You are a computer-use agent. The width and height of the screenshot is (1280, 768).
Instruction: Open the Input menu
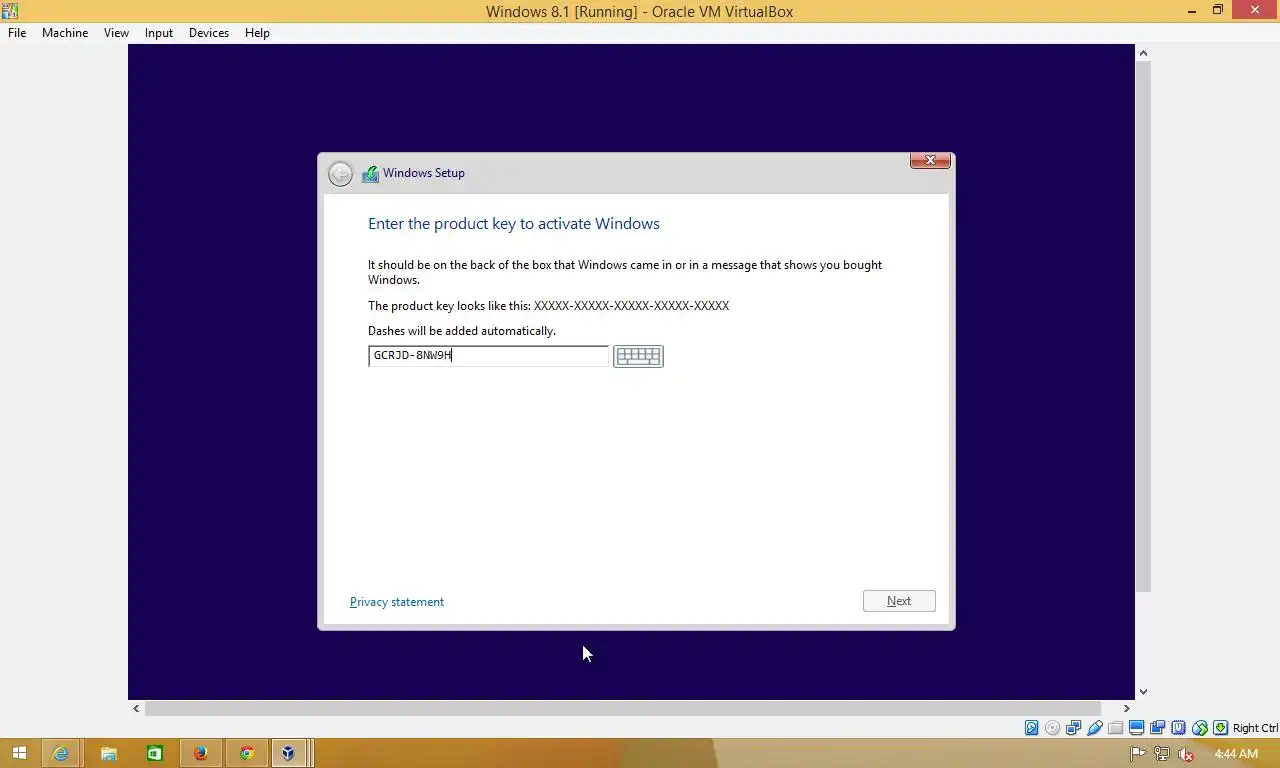point(158,33)
